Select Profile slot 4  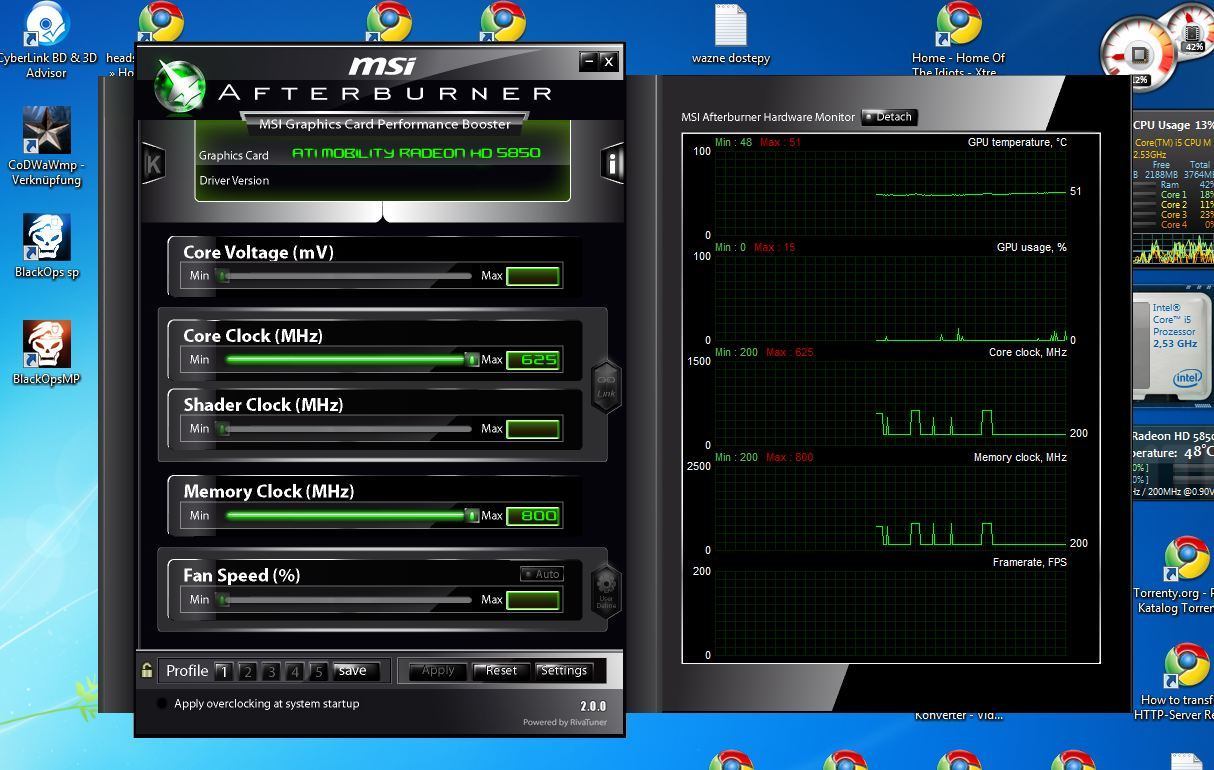click(295, 671)
